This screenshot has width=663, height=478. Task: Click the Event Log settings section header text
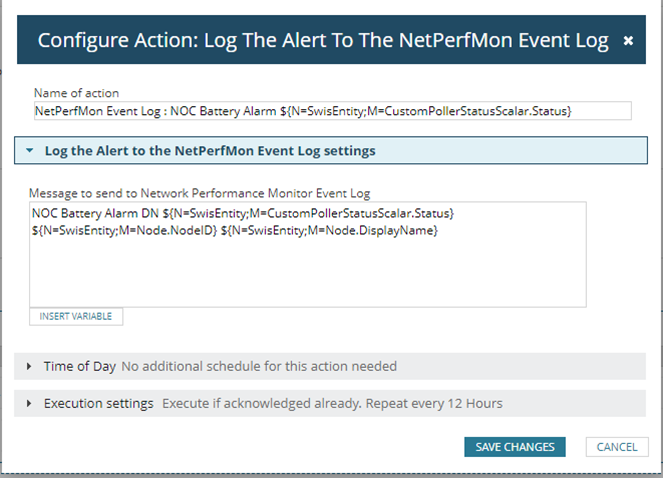(x=210, y=151)
